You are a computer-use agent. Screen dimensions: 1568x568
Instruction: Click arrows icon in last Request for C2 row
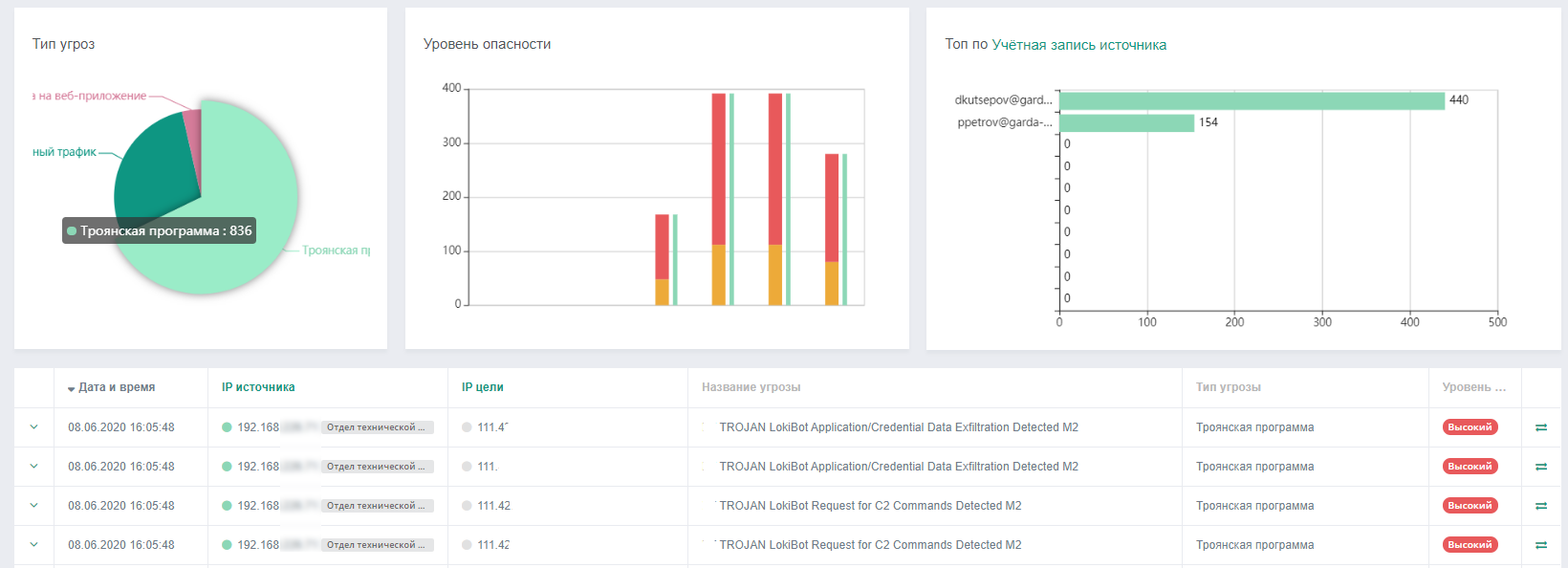point(1541,545)
